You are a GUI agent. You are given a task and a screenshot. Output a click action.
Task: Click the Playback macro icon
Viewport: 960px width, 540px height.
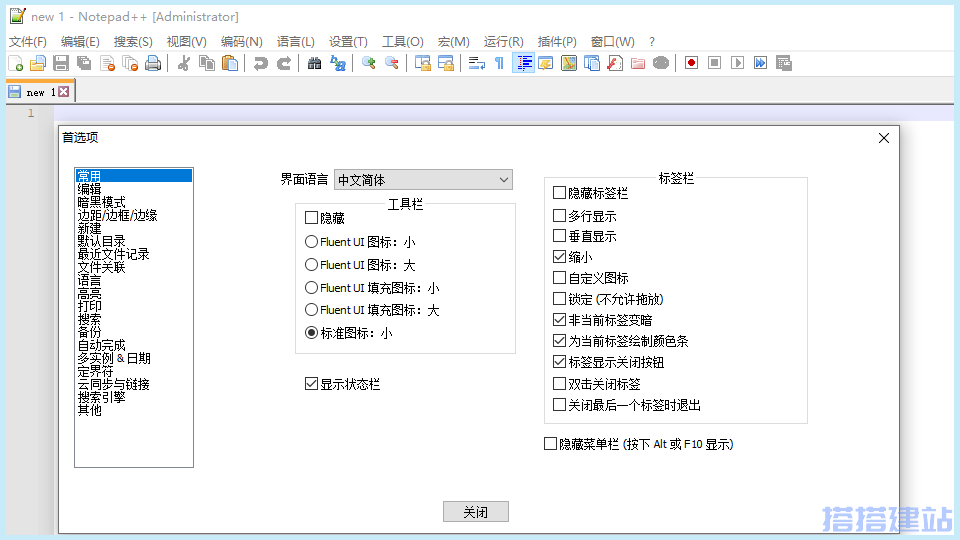(x=738, y=63)
